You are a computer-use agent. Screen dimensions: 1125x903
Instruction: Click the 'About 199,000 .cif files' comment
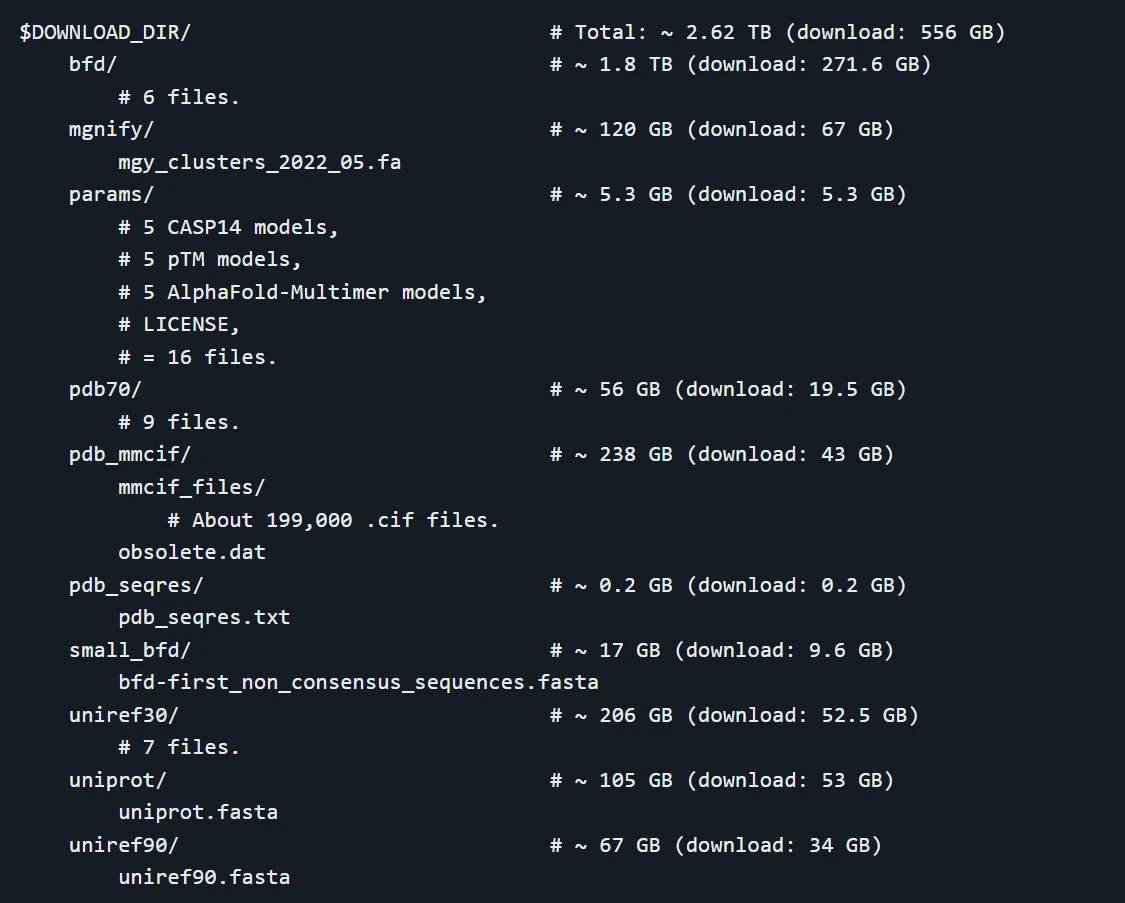click(x=333, y=520)
